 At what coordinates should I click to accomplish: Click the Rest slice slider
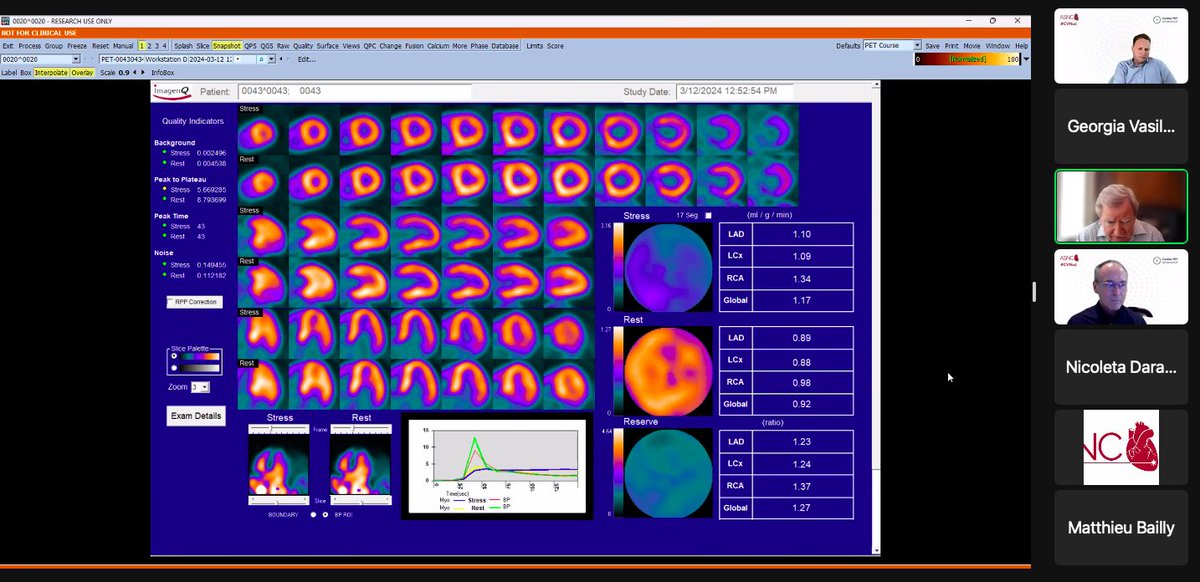361,500
